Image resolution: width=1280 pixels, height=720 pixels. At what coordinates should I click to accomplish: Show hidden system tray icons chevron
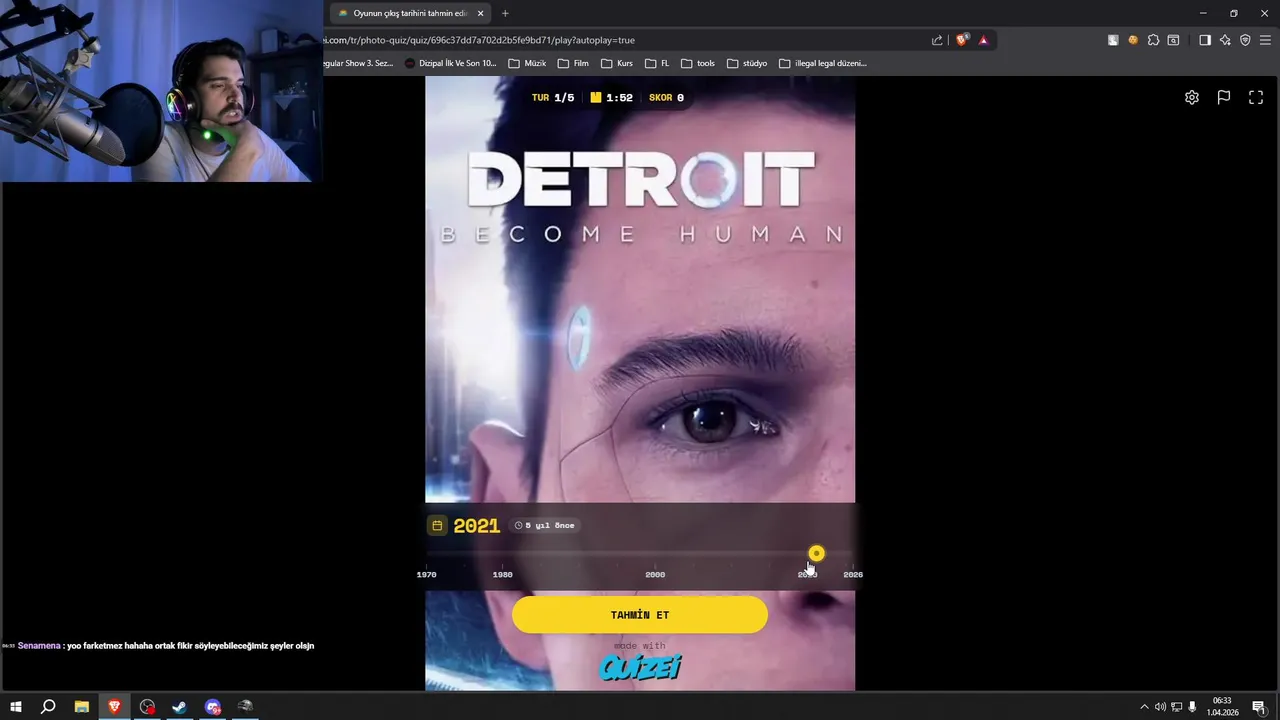(1144, 707)
